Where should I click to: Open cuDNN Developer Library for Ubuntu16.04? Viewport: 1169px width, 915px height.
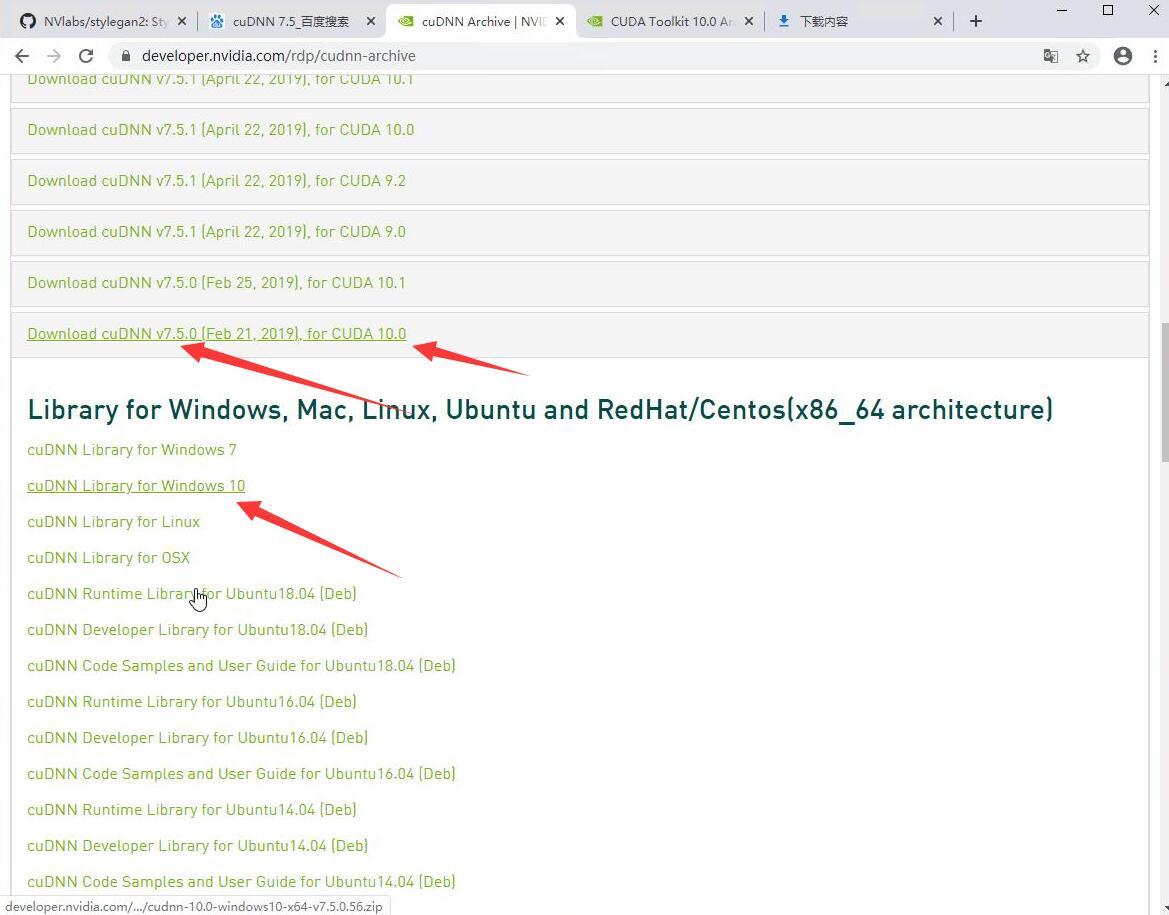[198, 738]
